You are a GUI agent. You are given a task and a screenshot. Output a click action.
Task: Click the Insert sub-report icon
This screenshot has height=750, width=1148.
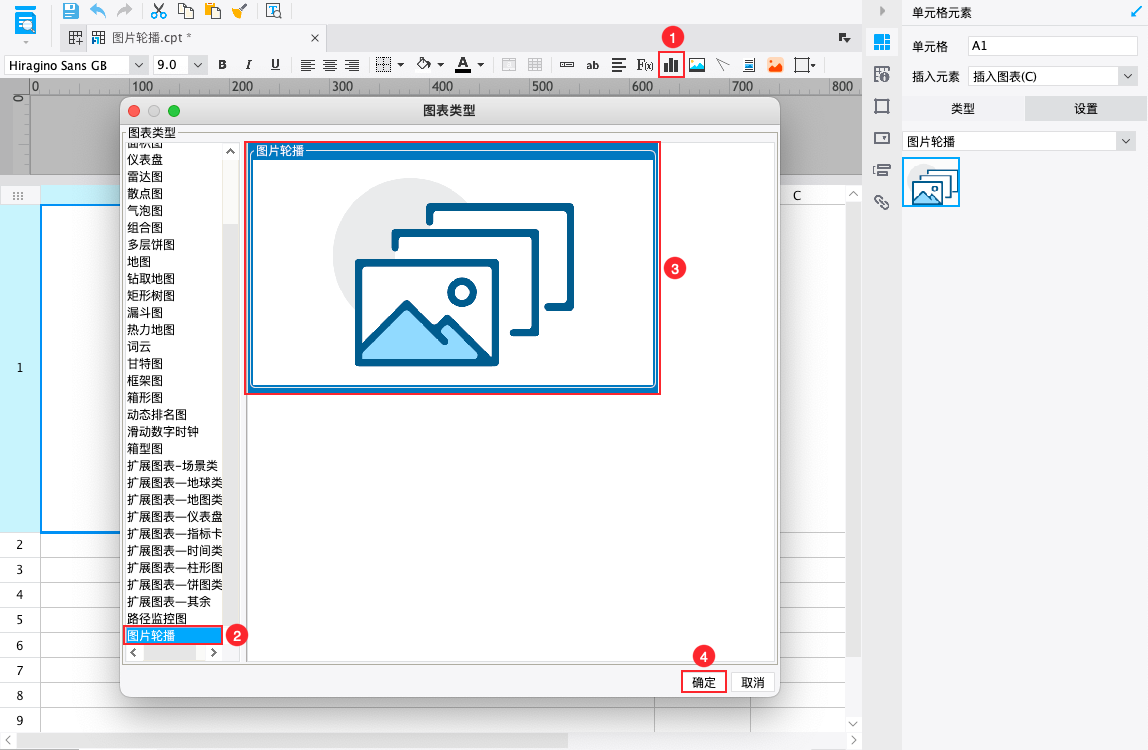pos(749,65)
